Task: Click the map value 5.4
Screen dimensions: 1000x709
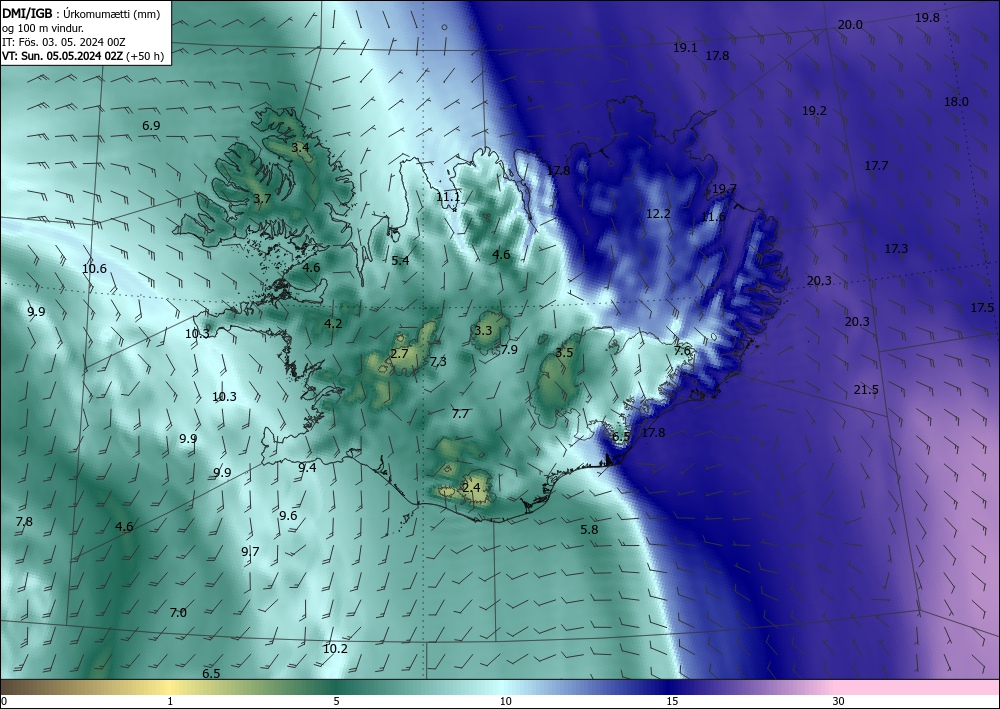Action: [401, 260]
